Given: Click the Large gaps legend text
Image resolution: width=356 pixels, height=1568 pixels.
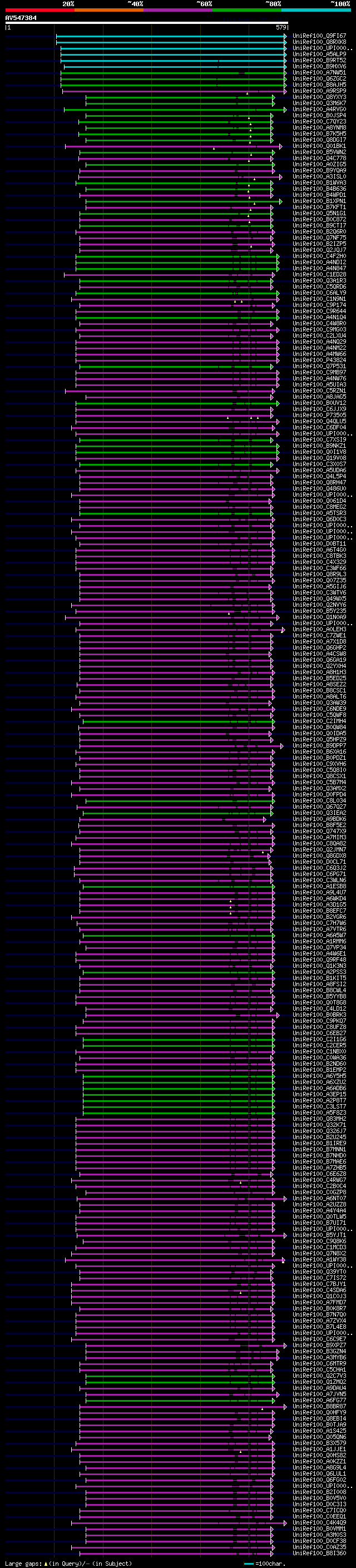Looking at the screenshot, I should (68, 1563).
